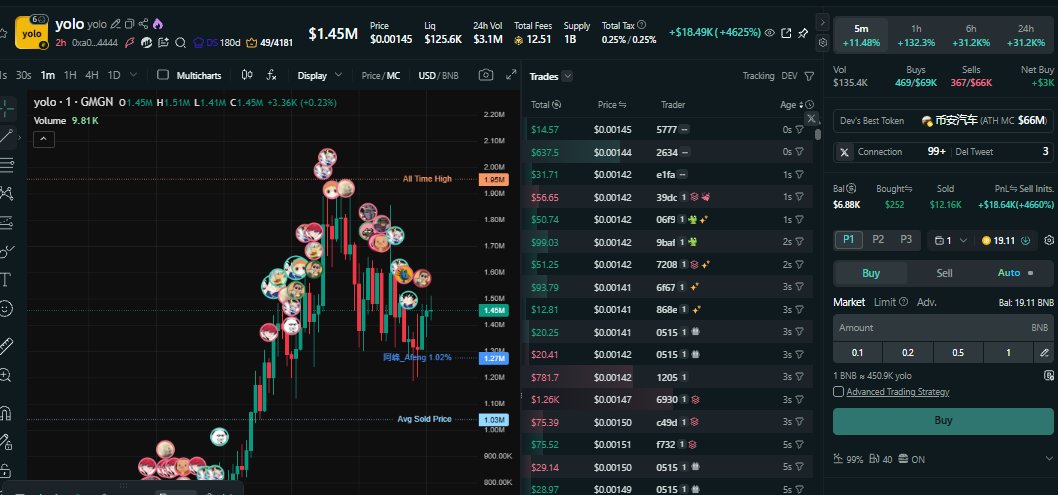Switch chart display to Price
The image size is (1058, 495).
point(370,76)
